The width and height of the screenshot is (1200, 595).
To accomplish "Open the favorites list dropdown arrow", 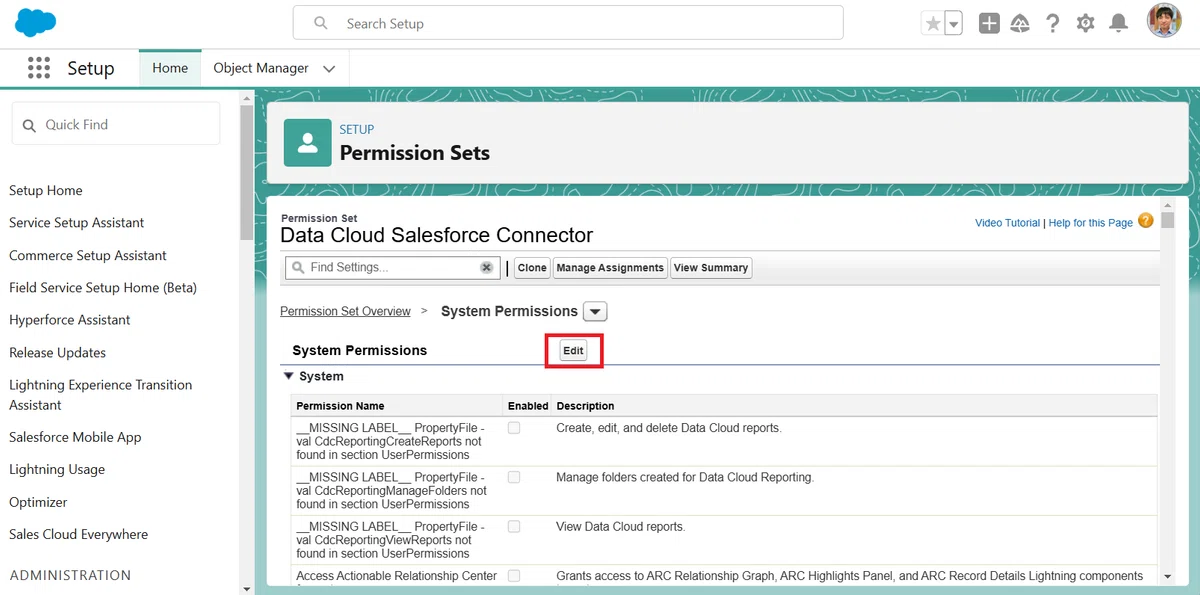I will [x=953, y=23].
